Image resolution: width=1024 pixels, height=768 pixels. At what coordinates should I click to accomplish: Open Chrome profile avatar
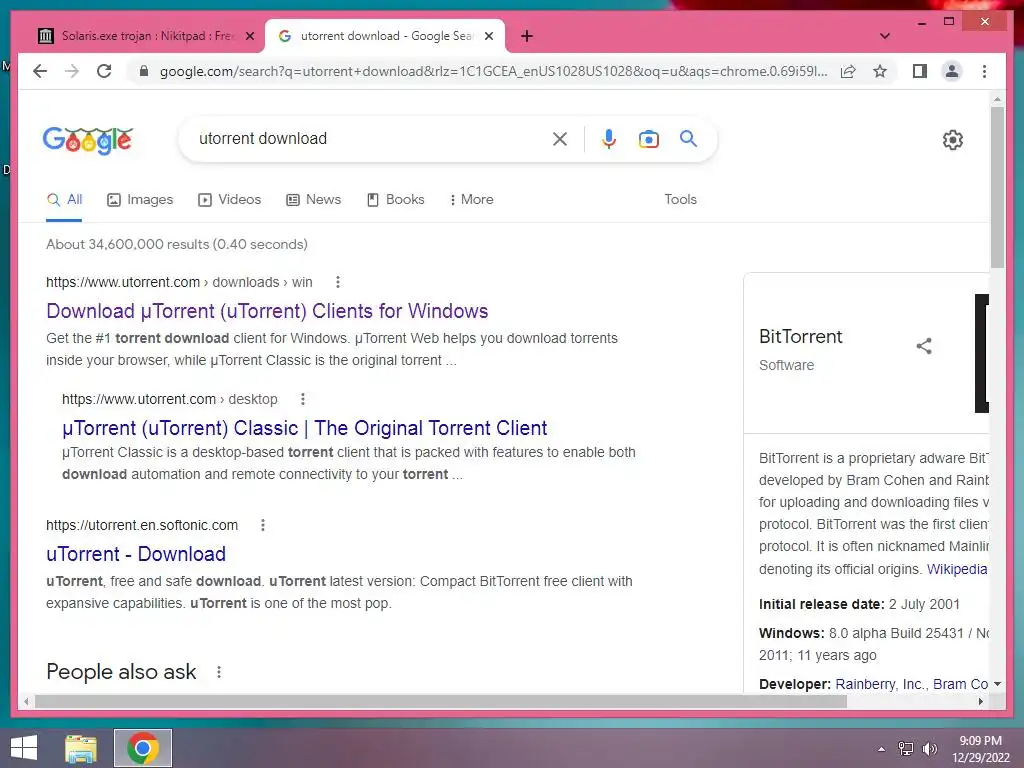click(952, 71)
